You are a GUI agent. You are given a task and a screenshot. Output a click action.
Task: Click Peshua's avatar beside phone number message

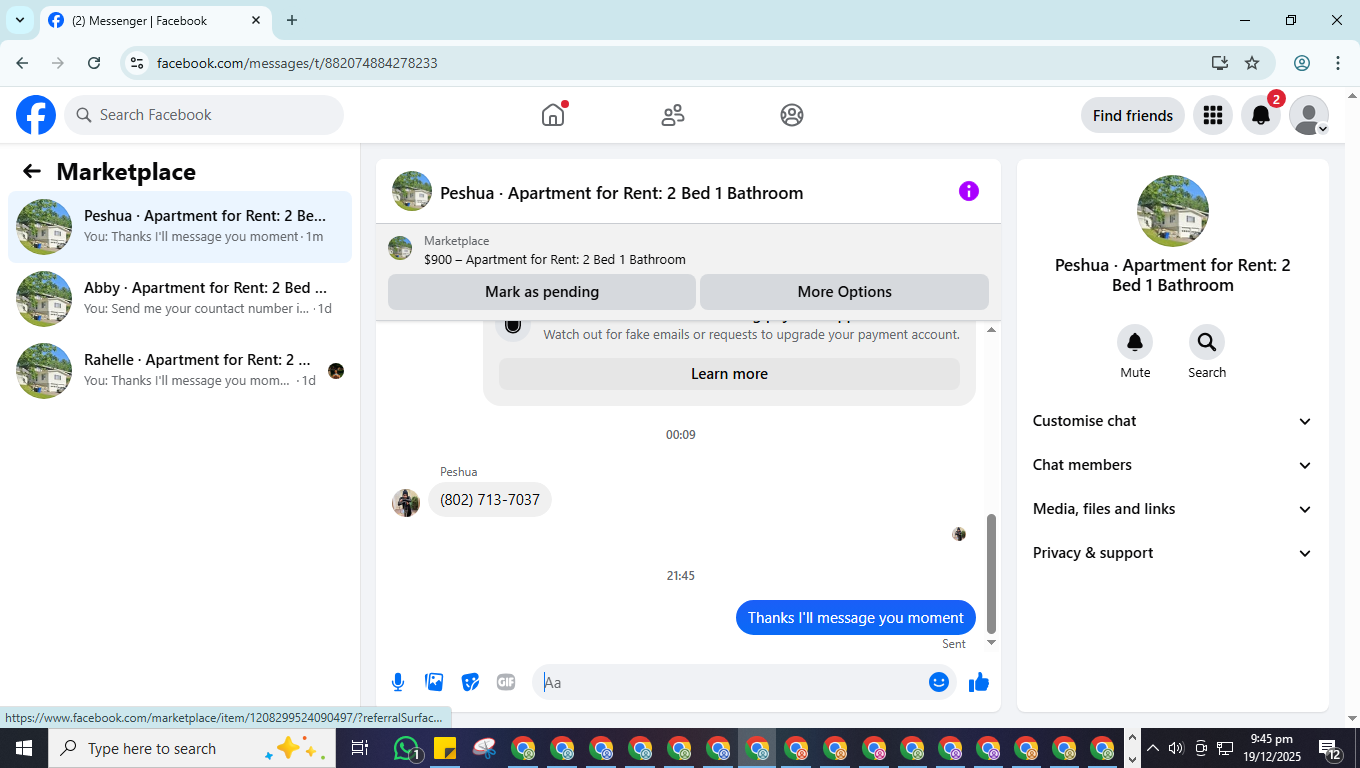point(406,503)
